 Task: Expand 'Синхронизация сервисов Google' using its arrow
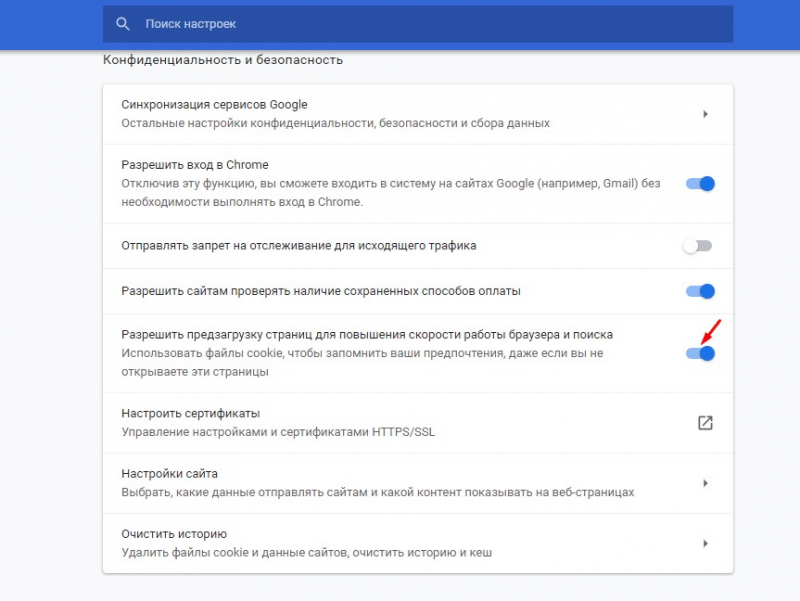tap(705, 114)
